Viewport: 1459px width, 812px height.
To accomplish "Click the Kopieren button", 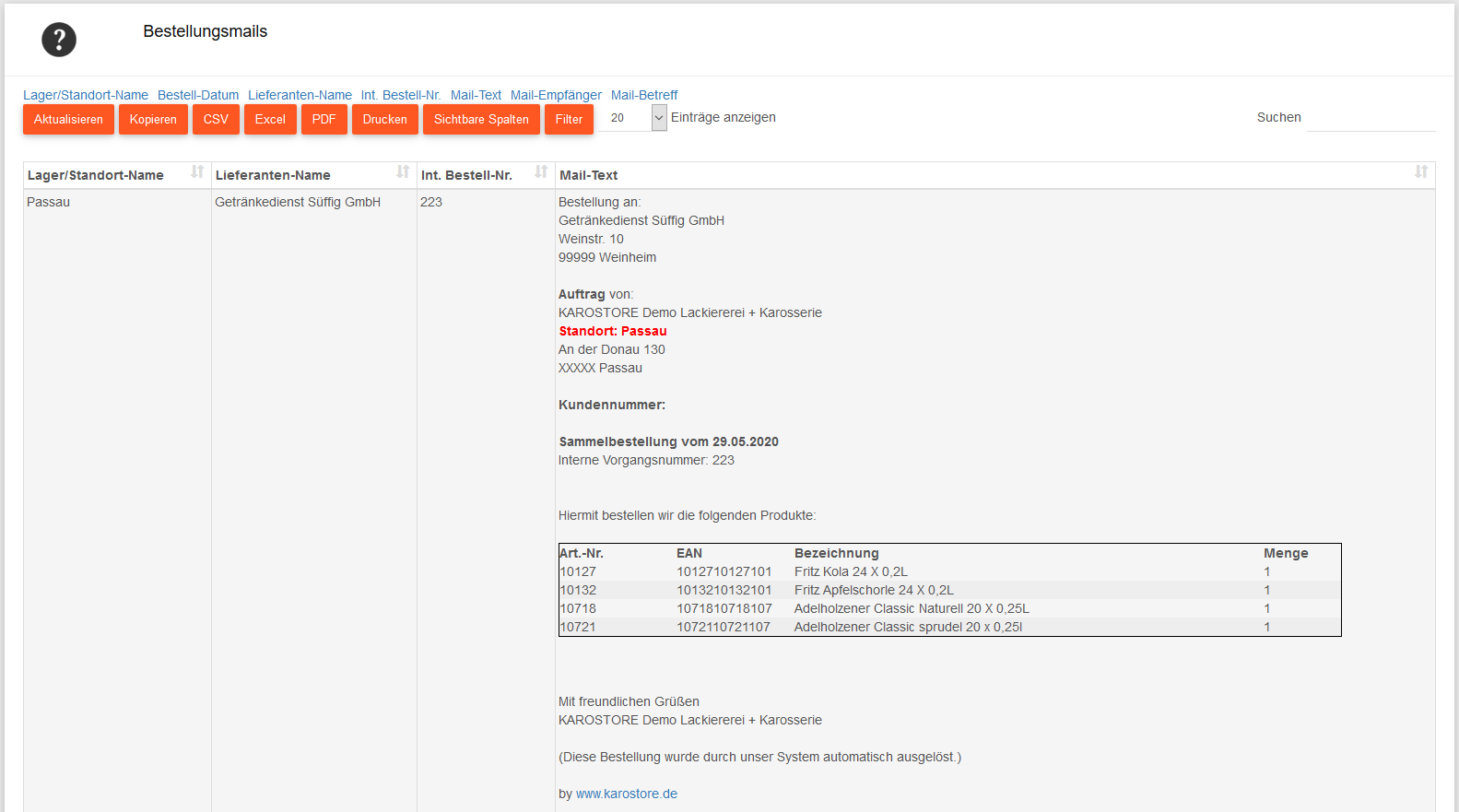I will (153, 120).
